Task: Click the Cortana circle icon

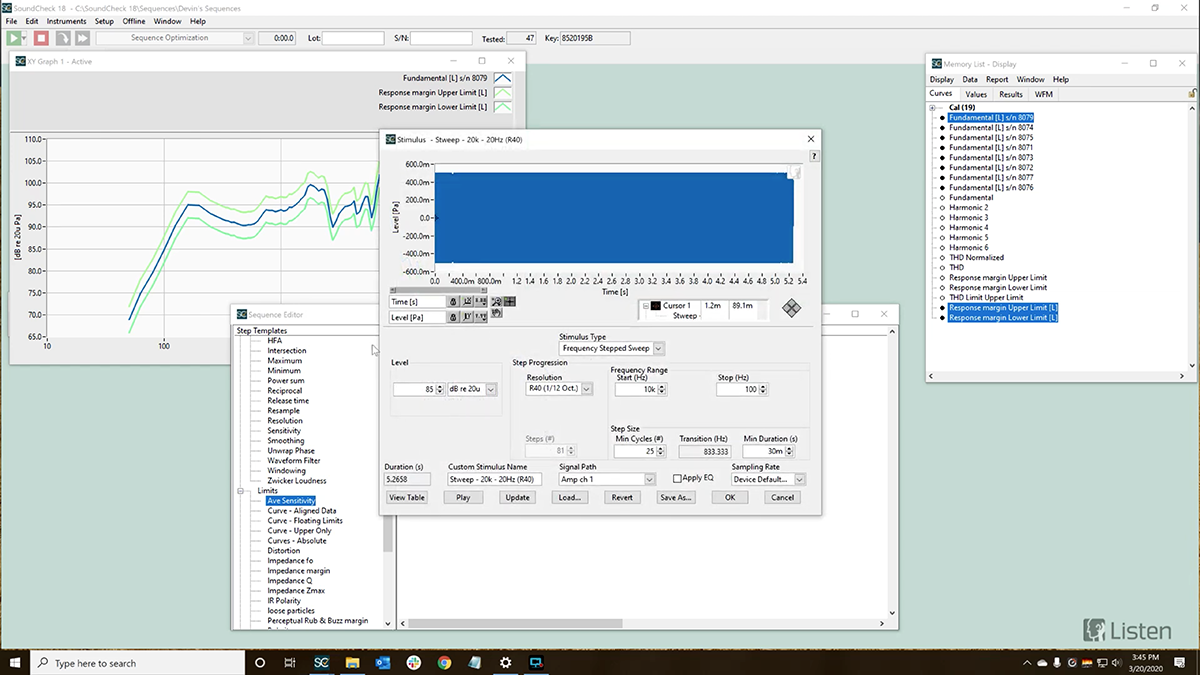Action: pyautogui.click(x=260, y=662)
